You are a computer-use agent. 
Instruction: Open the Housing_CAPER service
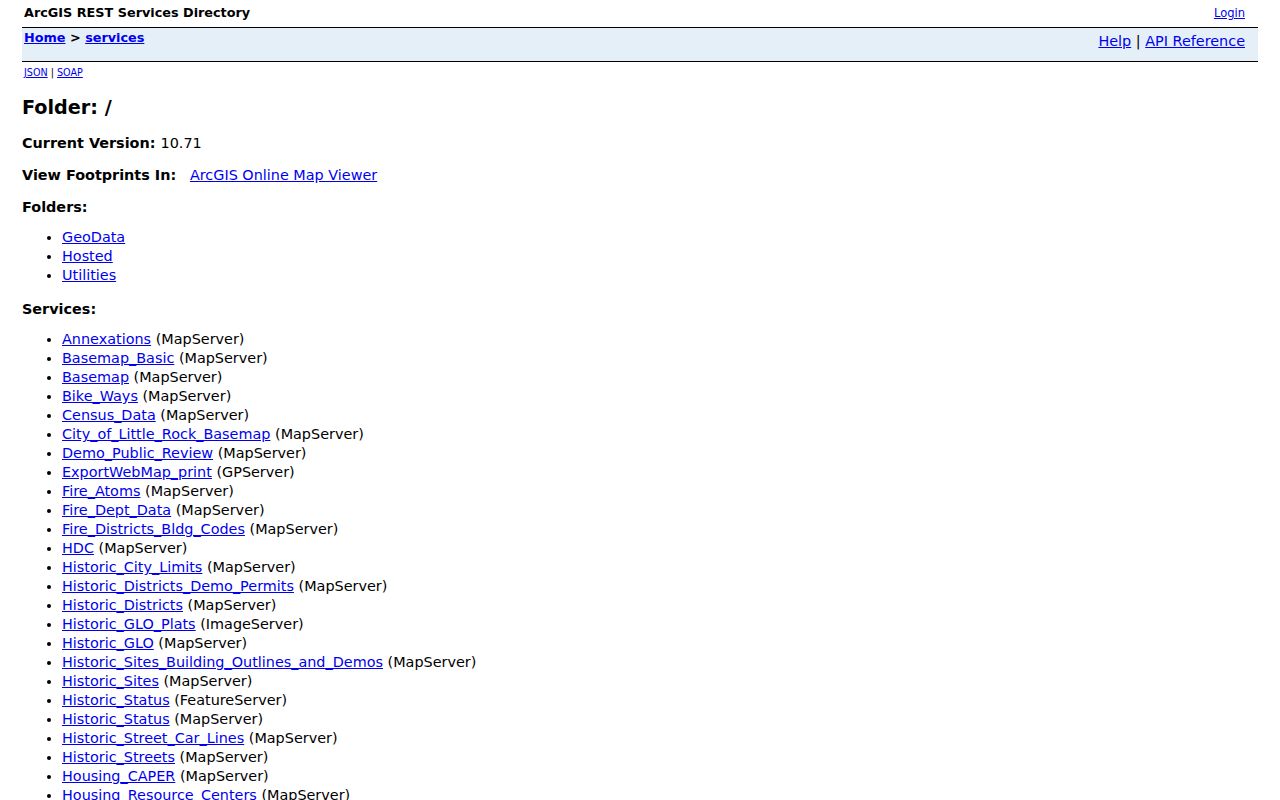pyautogui.click(x=118, y=776)
